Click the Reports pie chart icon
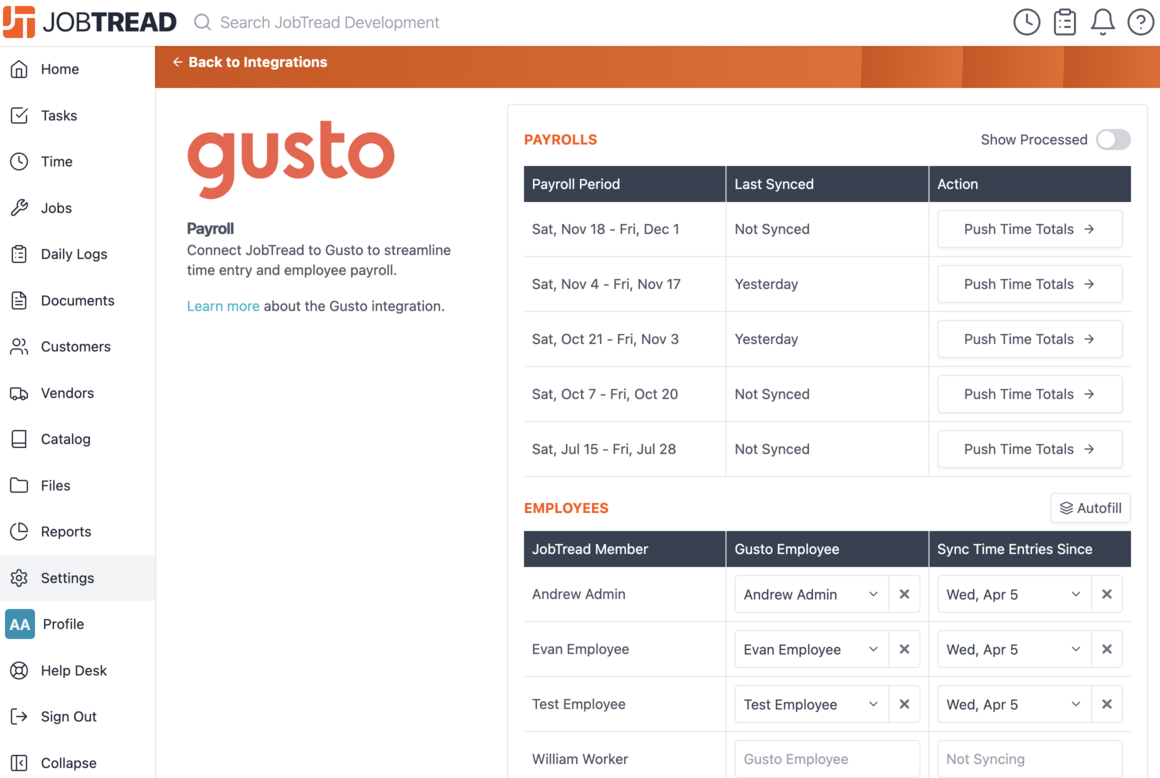 click(19, 532)
